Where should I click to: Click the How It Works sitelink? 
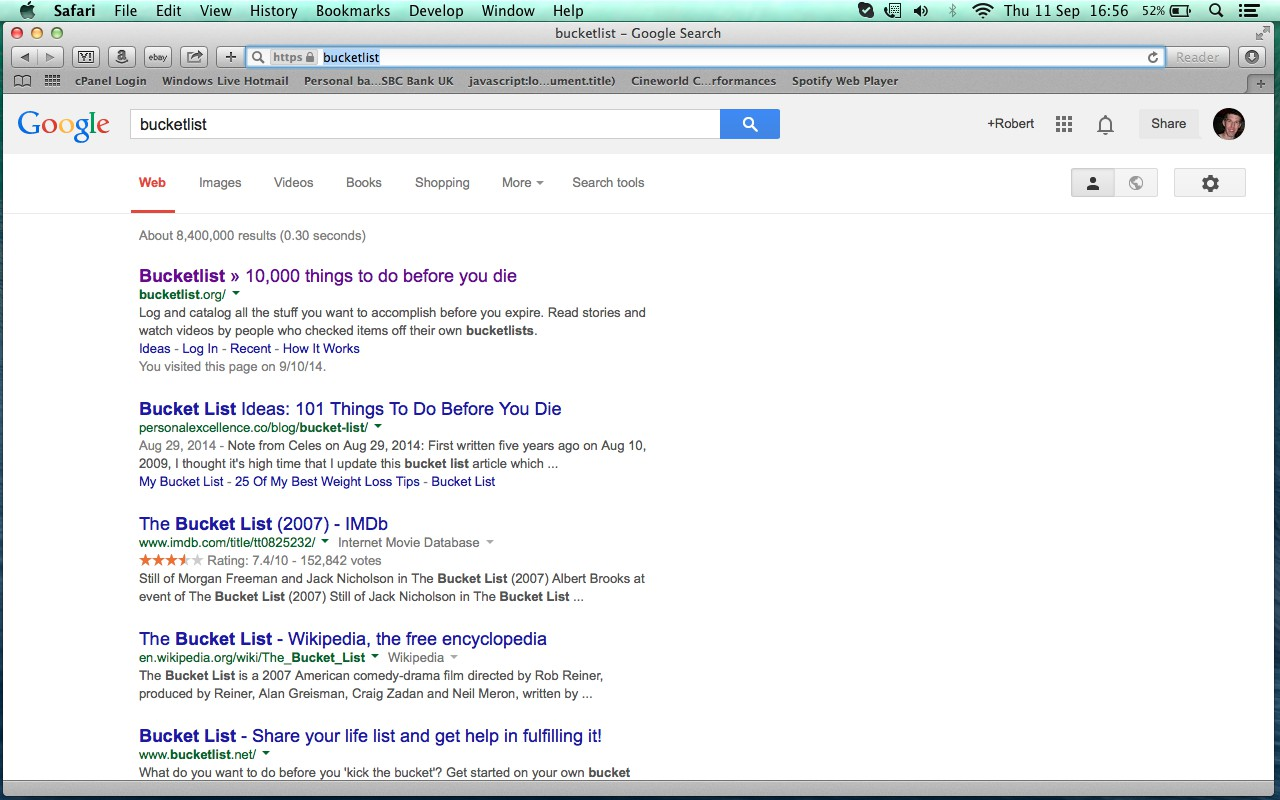(321, 349)
